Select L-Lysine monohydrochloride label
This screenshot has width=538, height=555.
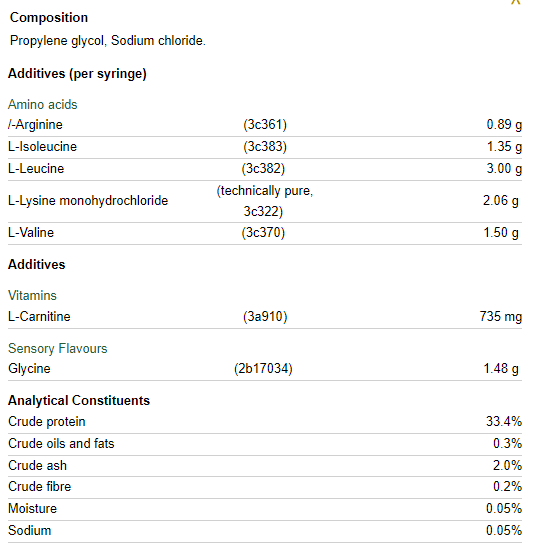tap(88, 201)
